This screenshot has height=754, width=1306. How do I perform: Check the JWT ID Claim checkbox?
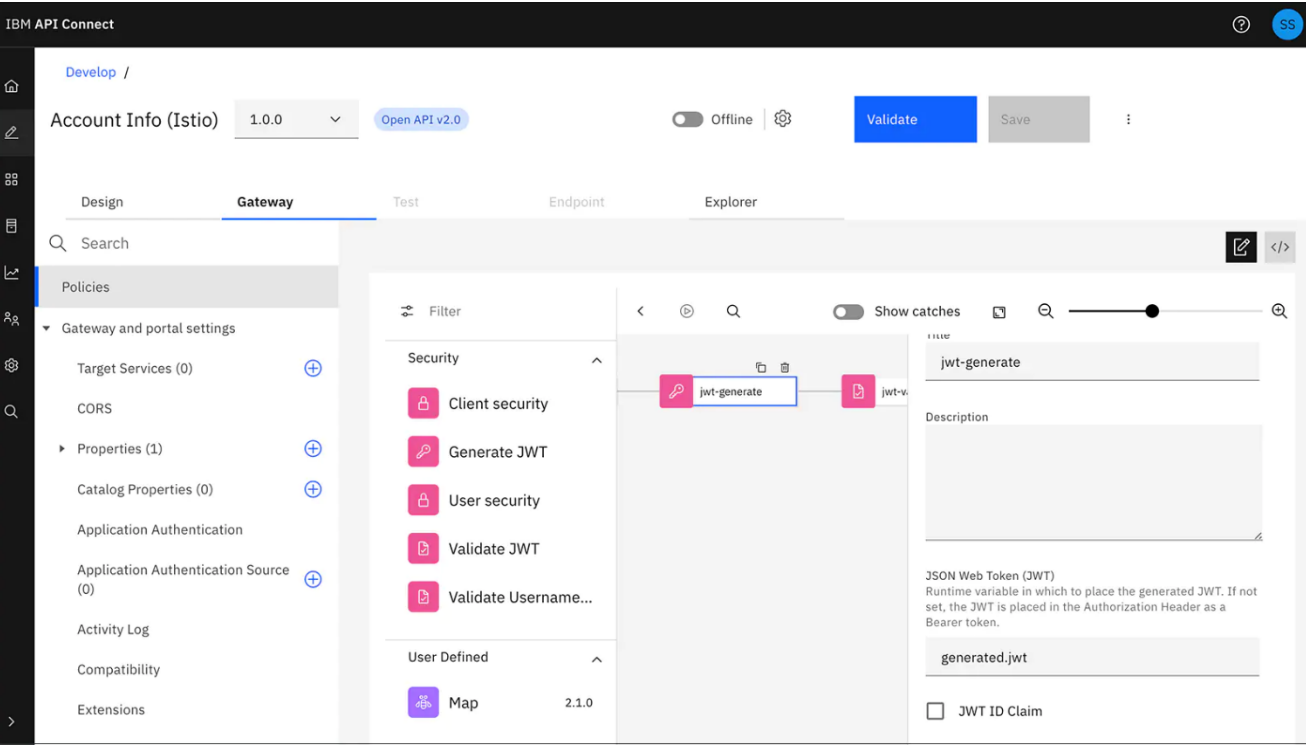[x=935, y=711]
